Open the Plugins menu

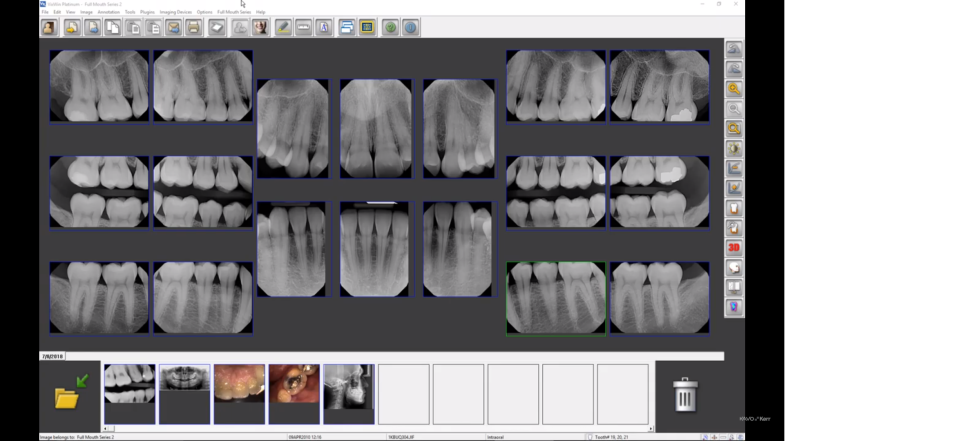(x=147, y=12)
